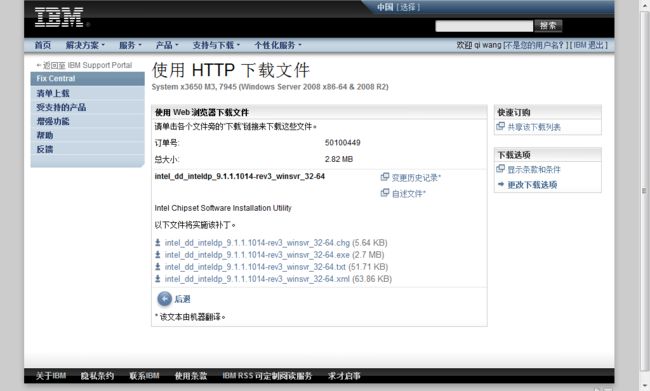Click total size value 2.82 MB

[339, 159]
